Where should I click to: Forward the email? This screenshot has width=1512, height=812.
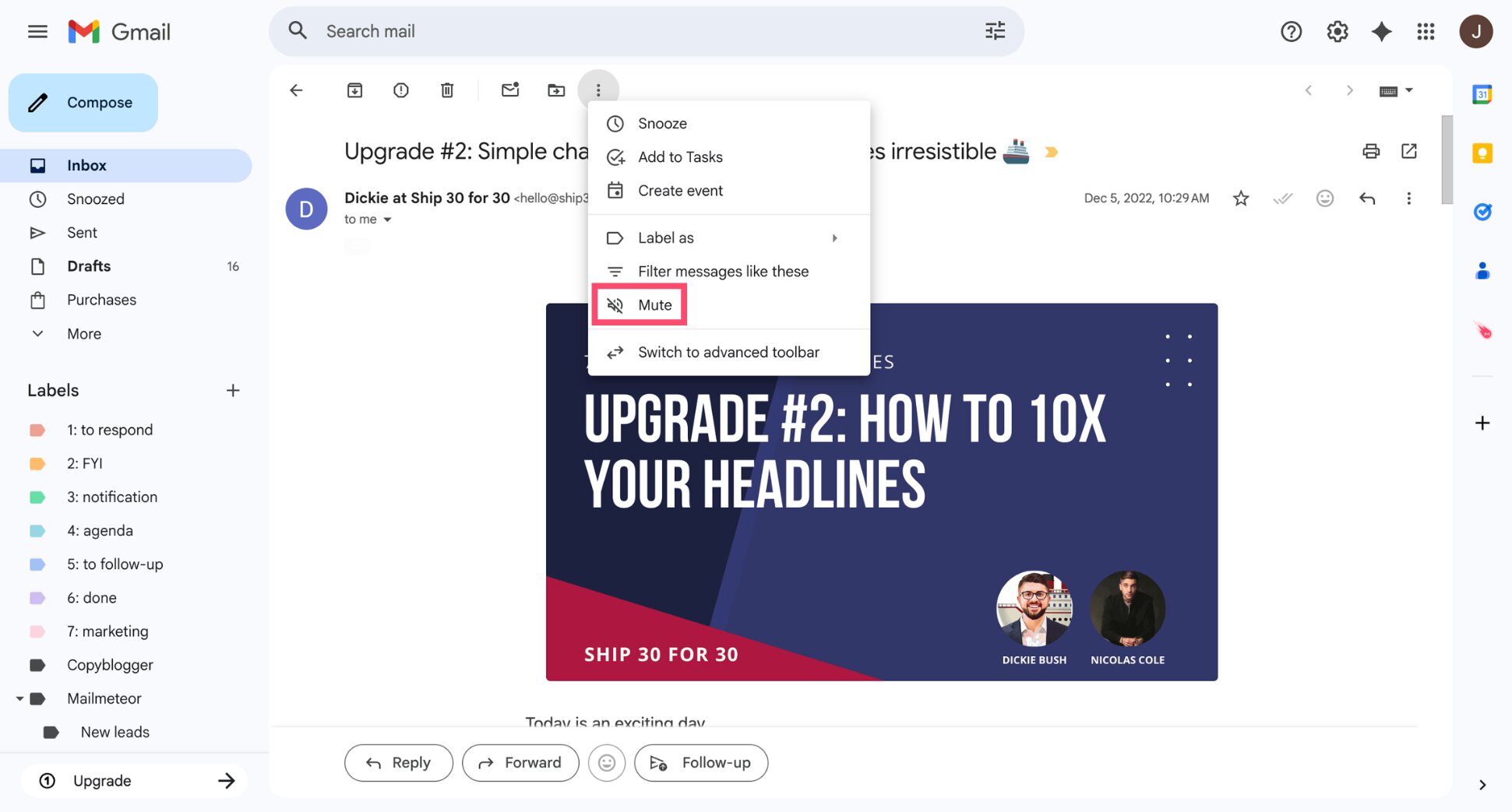pos(520,762)
